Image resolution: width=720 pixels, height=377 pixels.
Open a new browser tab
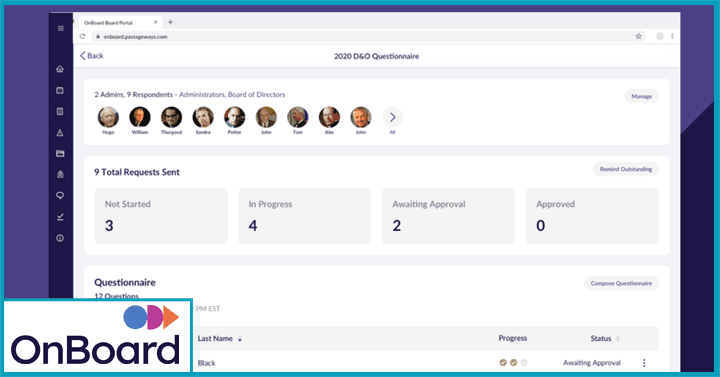coord(170,22)
